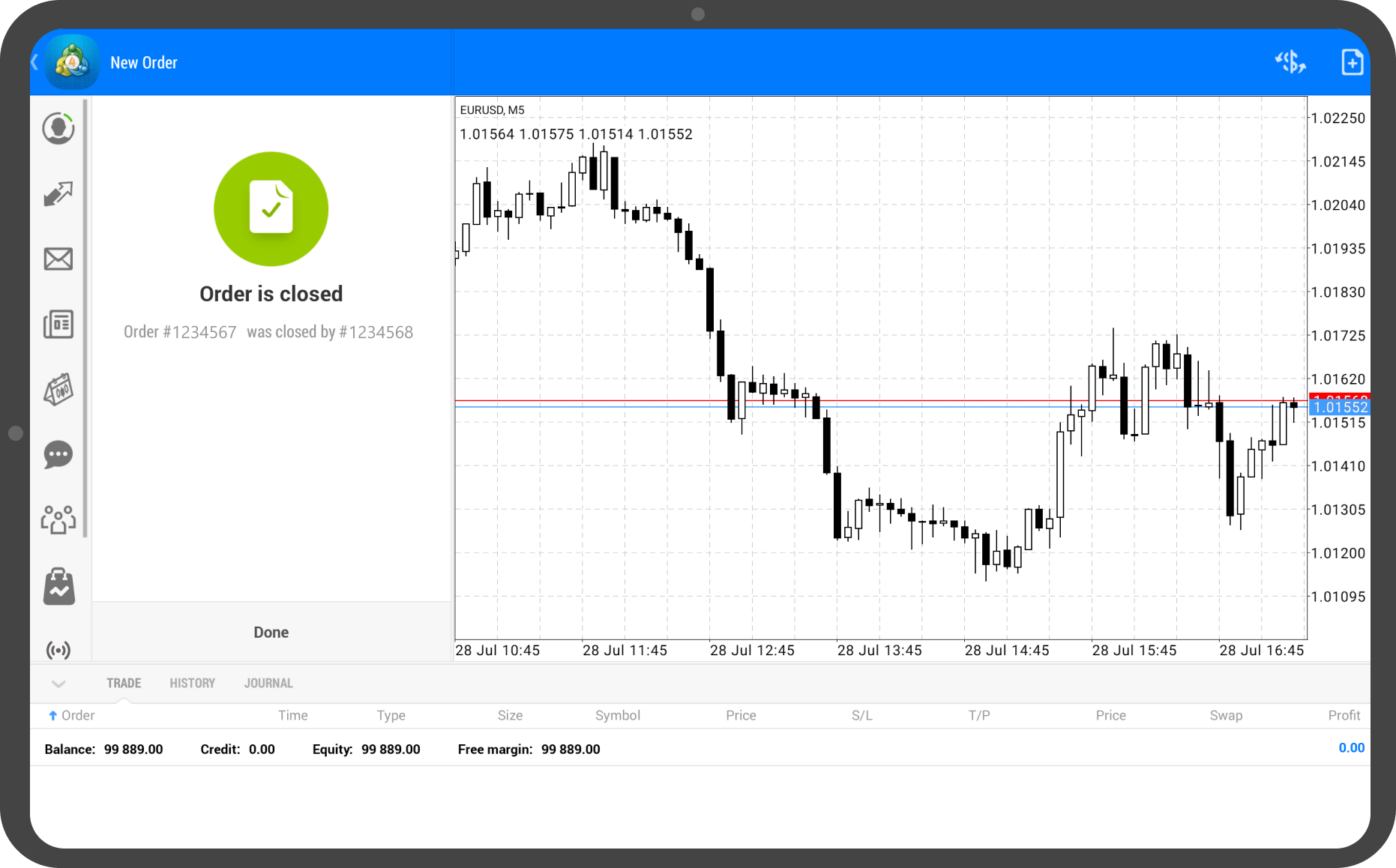This screenshot has height=868, width=1396.
Task: Open the Market shopping bag icon
Action: click(x=58, y=586)
